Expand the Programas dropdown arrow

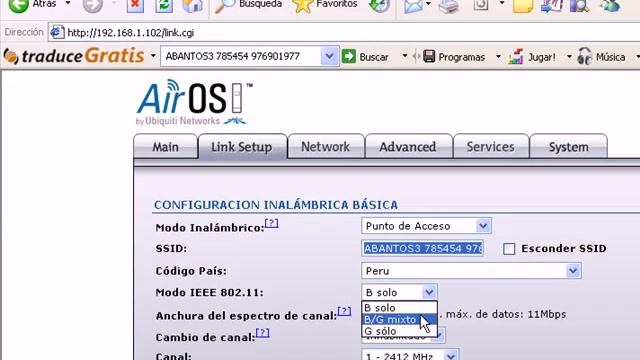pyautogui.click(x=498, y=56)
